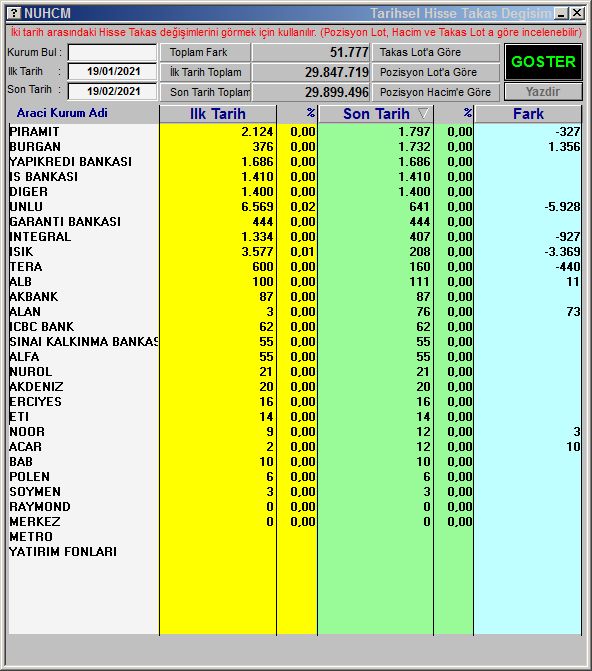Image resolution: width=592 pixels, height=671 pixels.
Task: Edit the Son Tarih date field
Action: tap(113, 91)
